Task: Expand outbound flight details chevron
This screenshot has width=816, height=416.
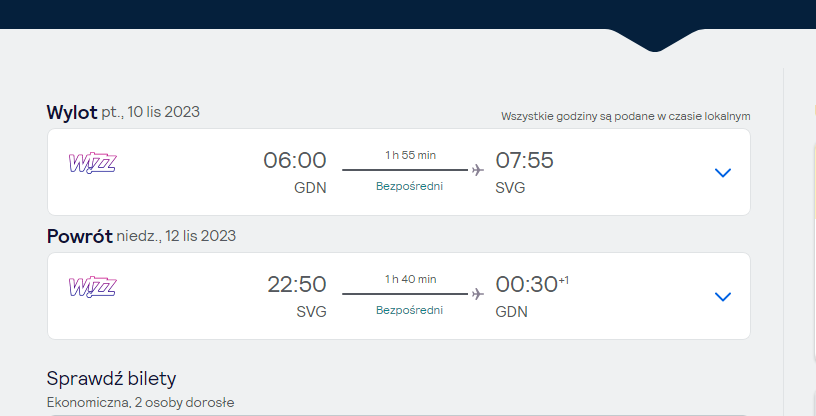Action: tap(723, 172)
